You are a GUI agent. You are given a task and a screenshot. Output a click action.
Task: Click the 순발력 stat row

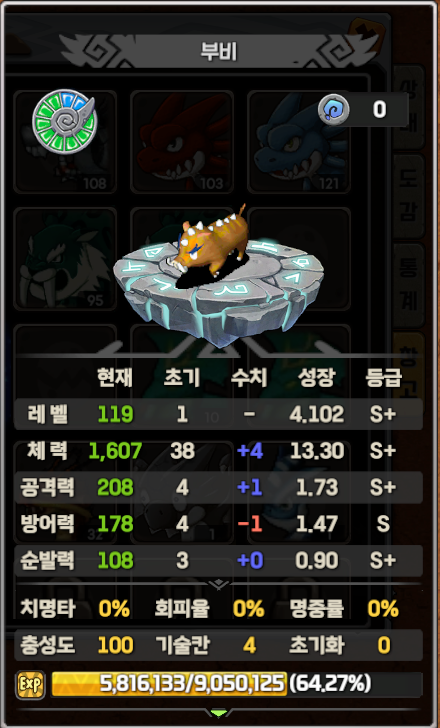[x=219, y=561]
